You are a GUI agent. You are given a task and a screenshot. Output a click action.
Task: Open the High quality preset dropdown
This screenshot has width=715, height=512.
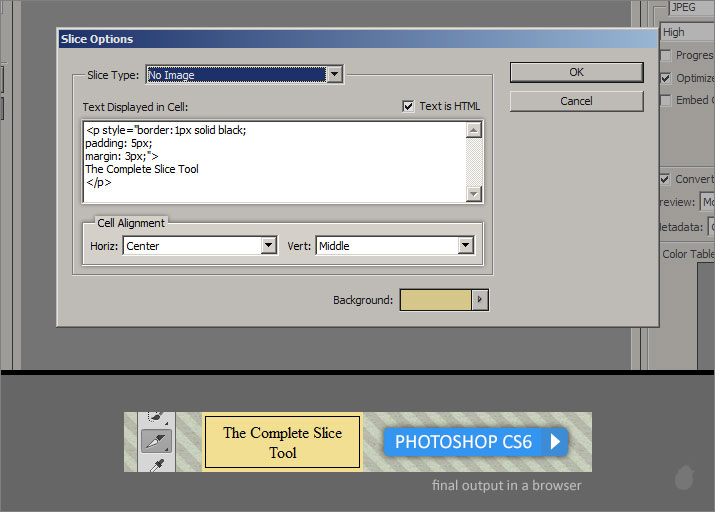pyautogui.click(x=687, y=32)
